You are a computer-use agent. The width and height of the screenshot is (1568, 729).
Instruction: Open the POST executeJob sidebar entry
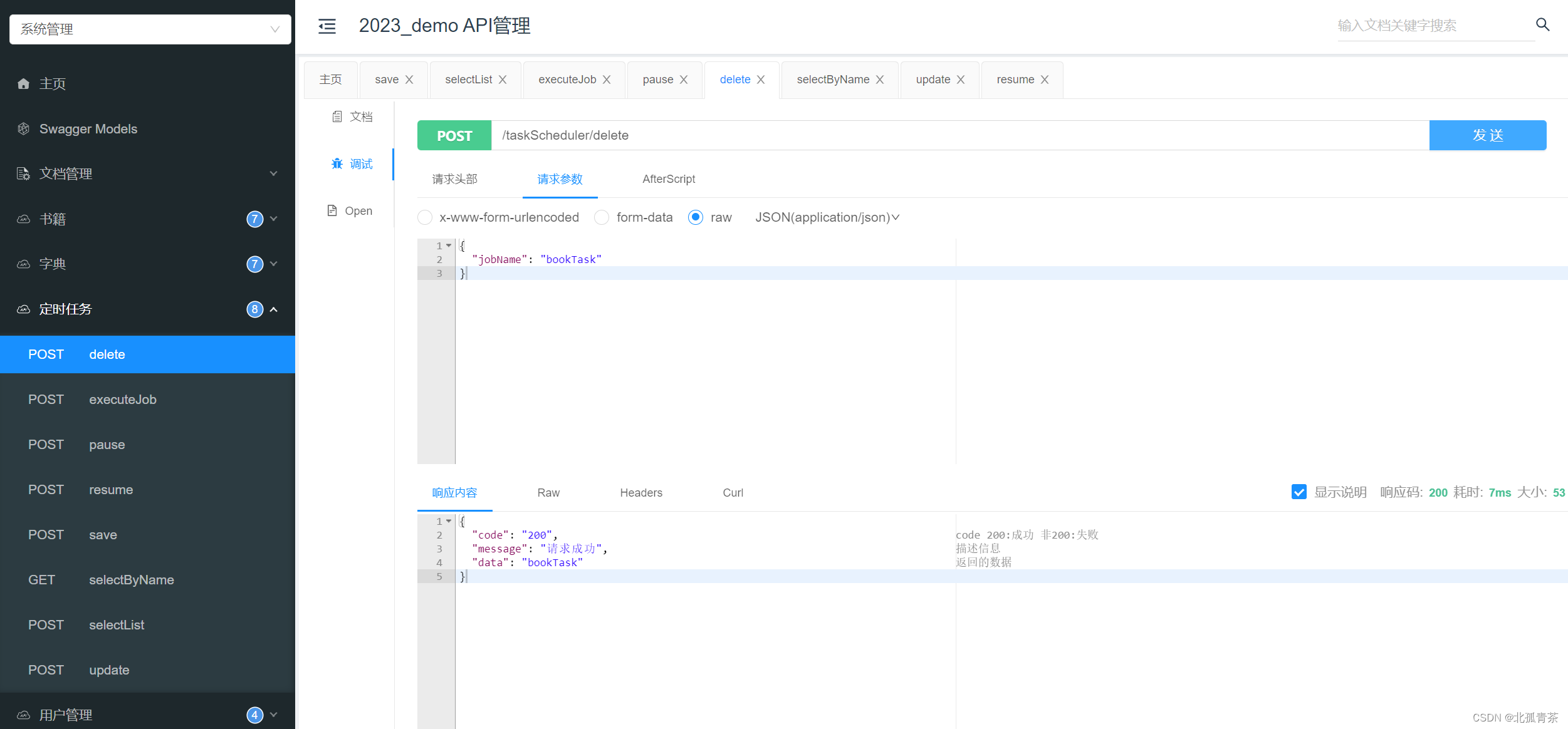pos(123,400)
